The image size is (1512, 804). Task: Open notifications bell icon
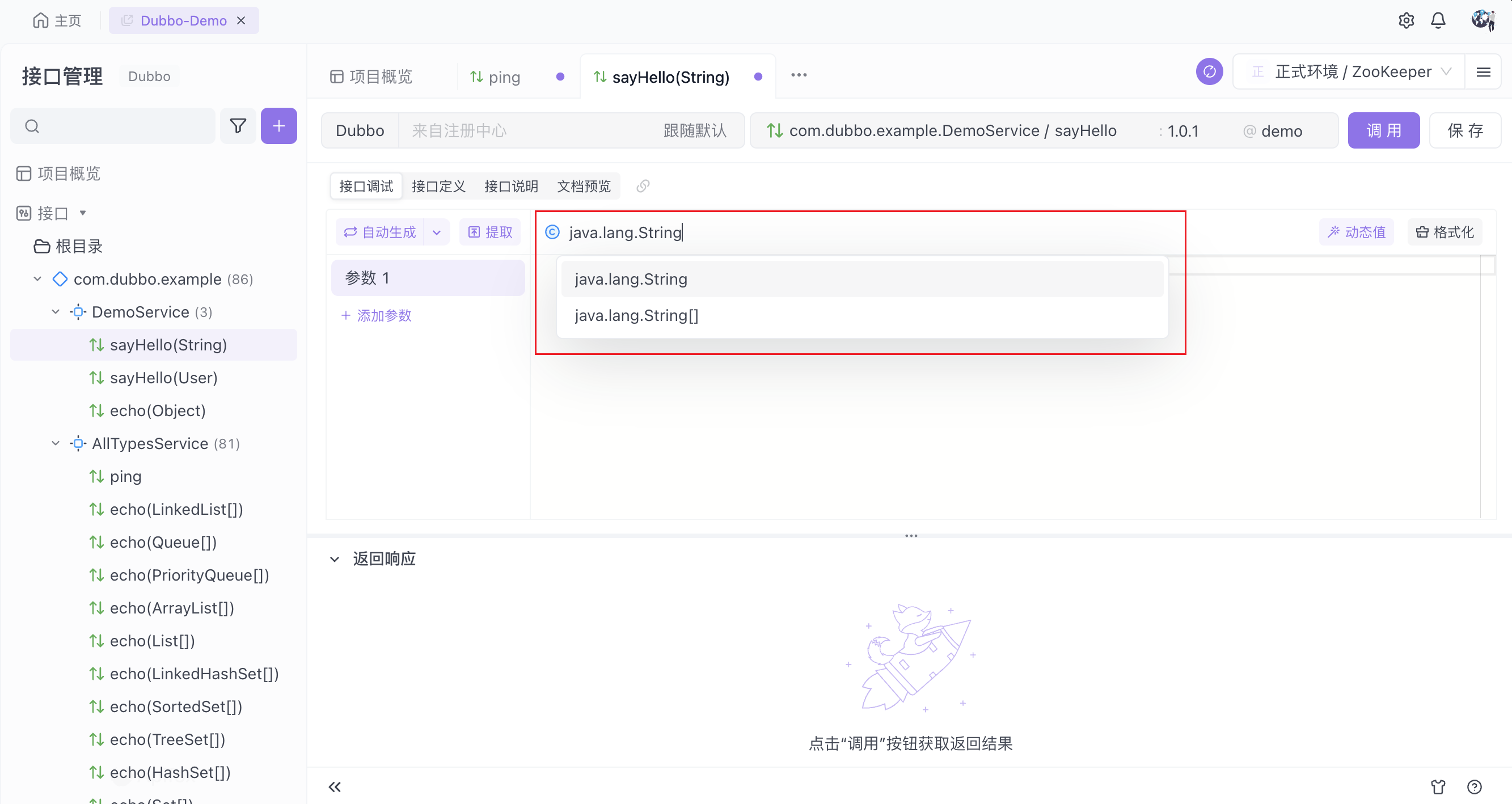[1438, 20]
